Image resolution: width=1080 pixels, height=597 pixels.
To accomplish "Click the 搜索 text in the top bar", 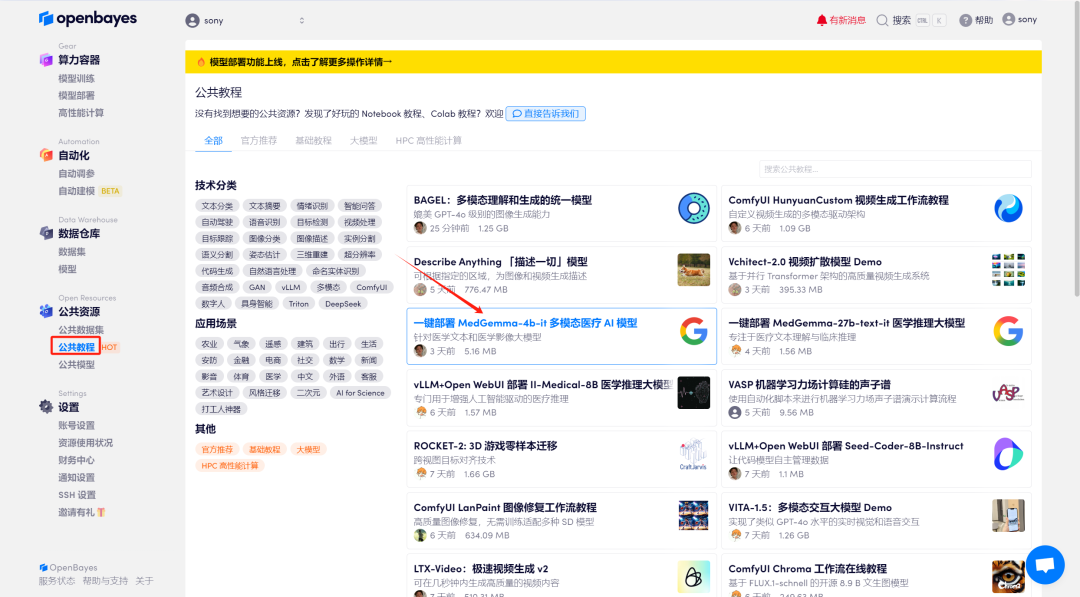I will pos(902,20).
